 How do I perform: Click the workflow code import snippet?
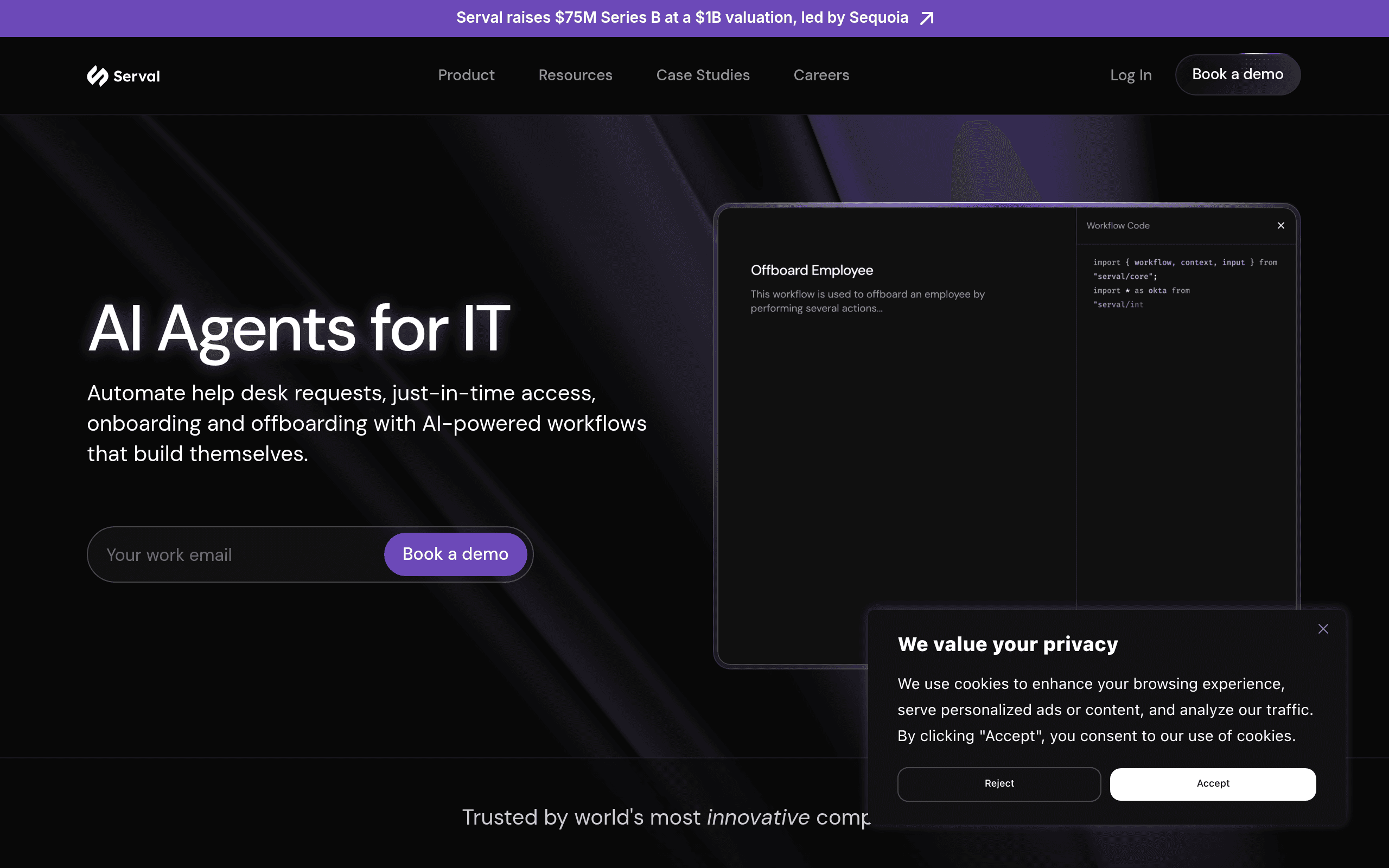click(1184, 284)
